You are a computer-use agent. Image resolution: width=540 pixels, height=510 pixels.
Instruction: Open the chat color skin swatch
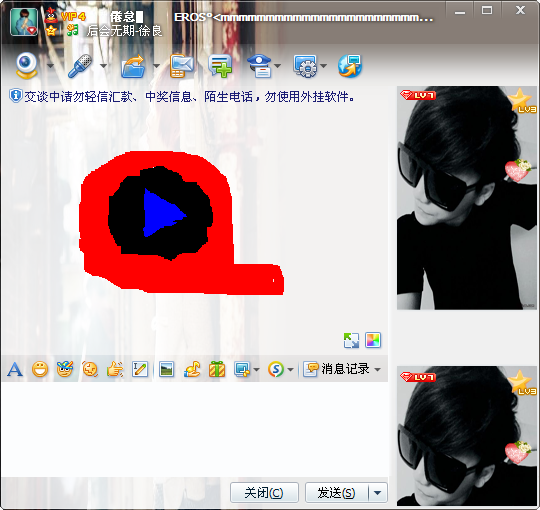click(373, 340)
